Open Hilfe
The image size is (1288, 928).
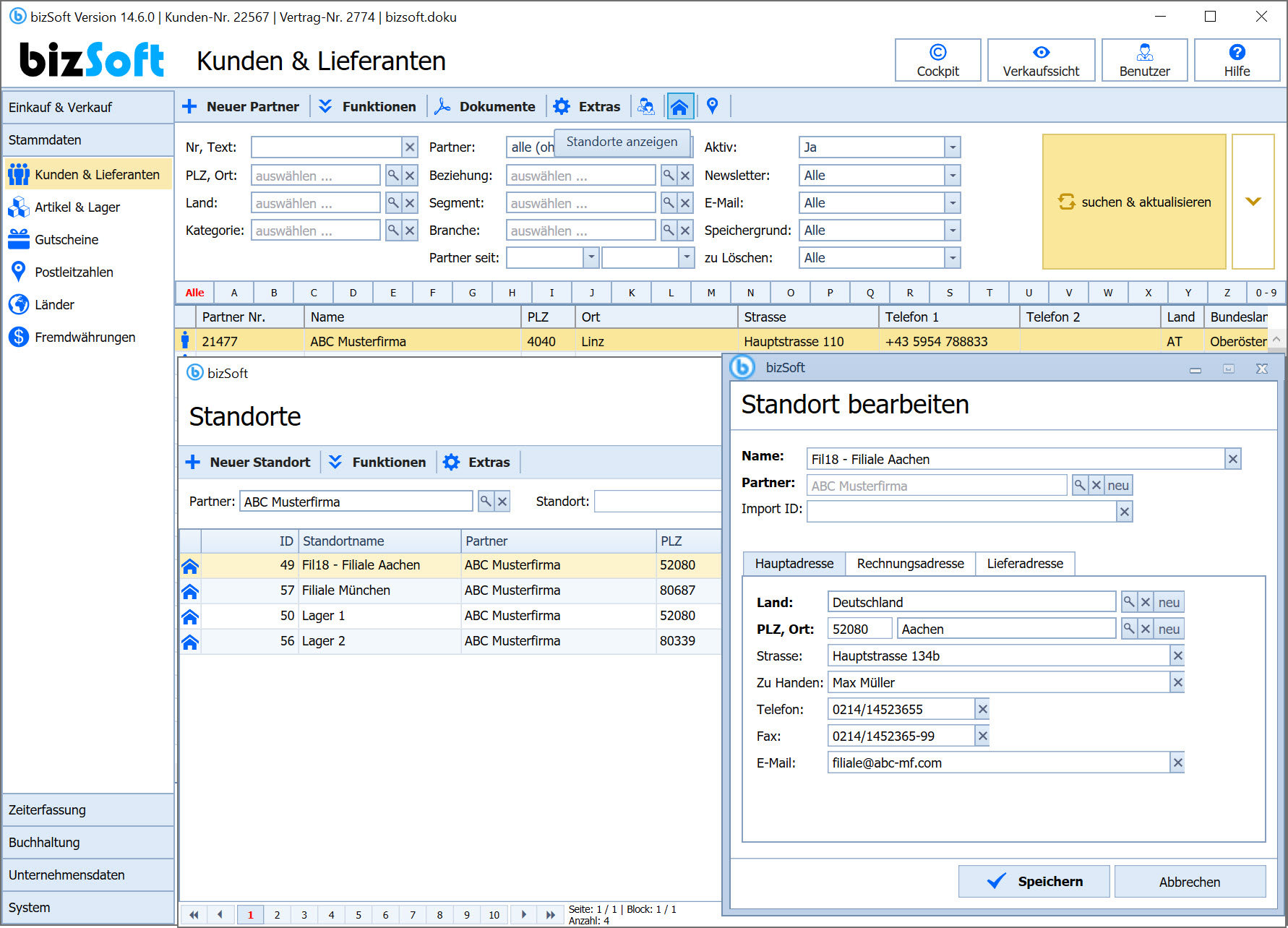1237,60
